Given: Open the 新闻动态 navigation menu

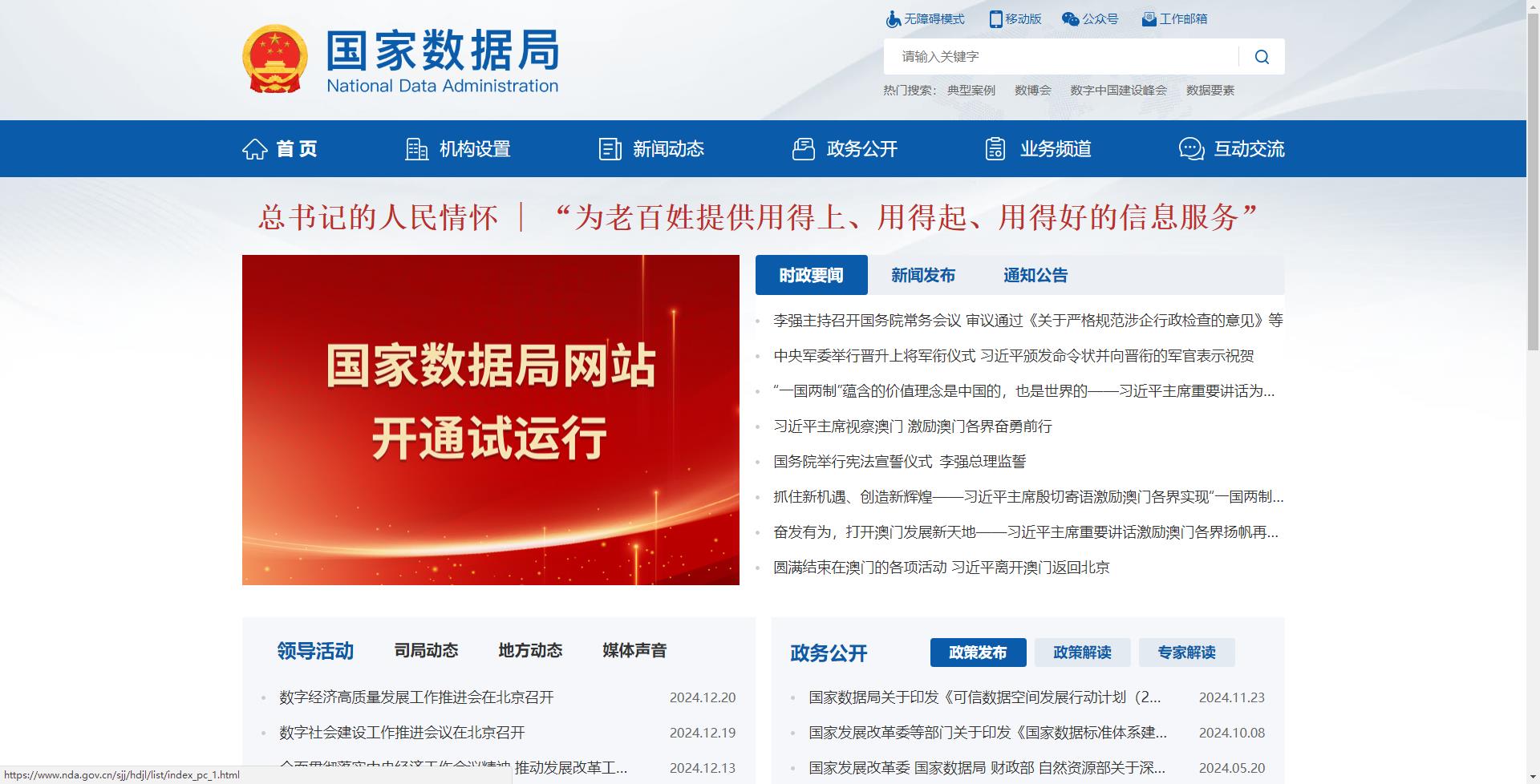Looking at the screenshot, I should 651,149.
